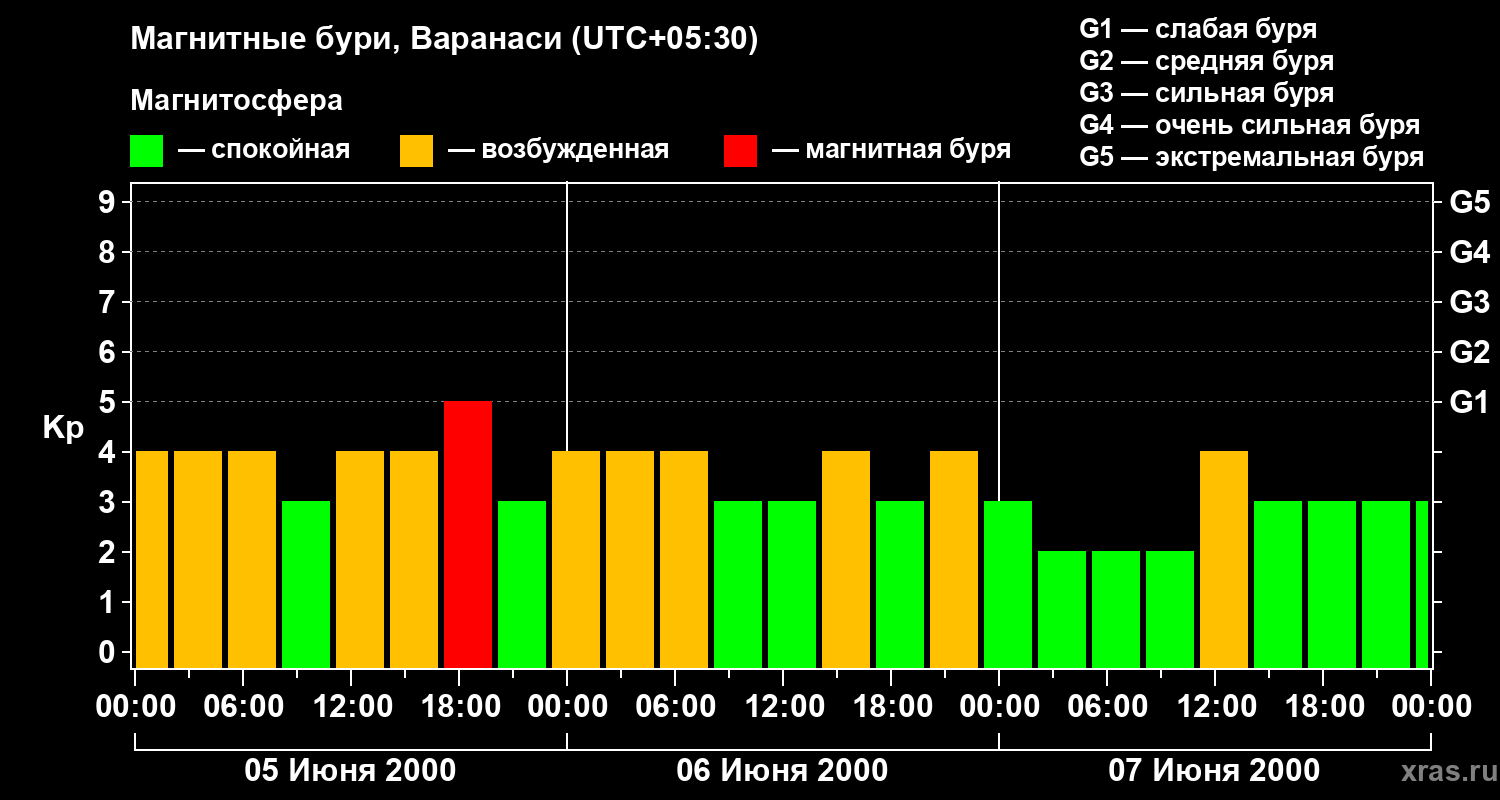
Task: Click 06:00 time label of 06 Июня
Action: [675, 706]
